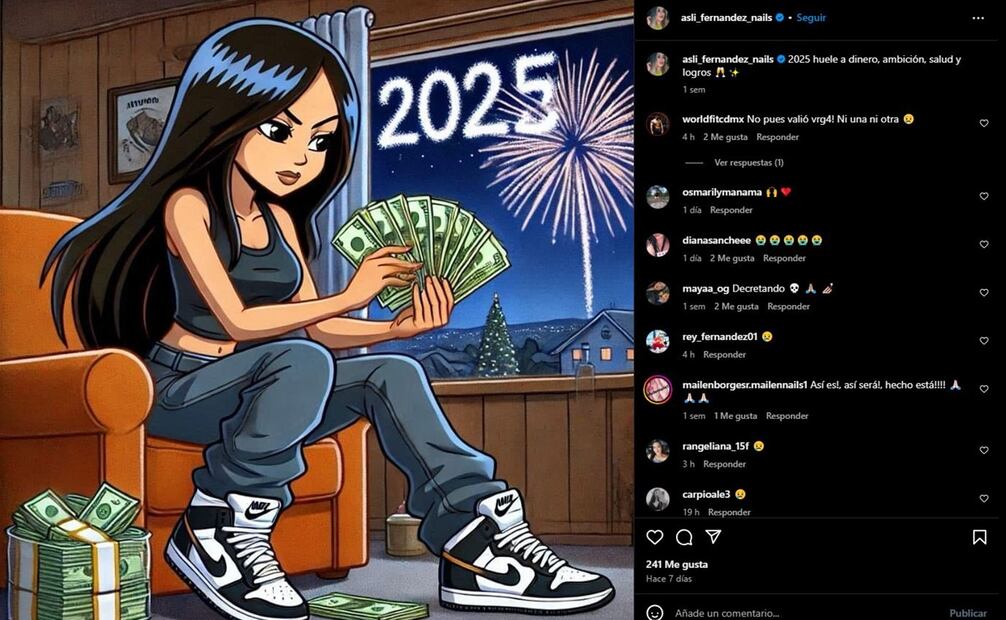Open comments via the speech bubble icon
Image resolution: width=1006 pixels, height=620 pixels.
[x=684, y=537]
